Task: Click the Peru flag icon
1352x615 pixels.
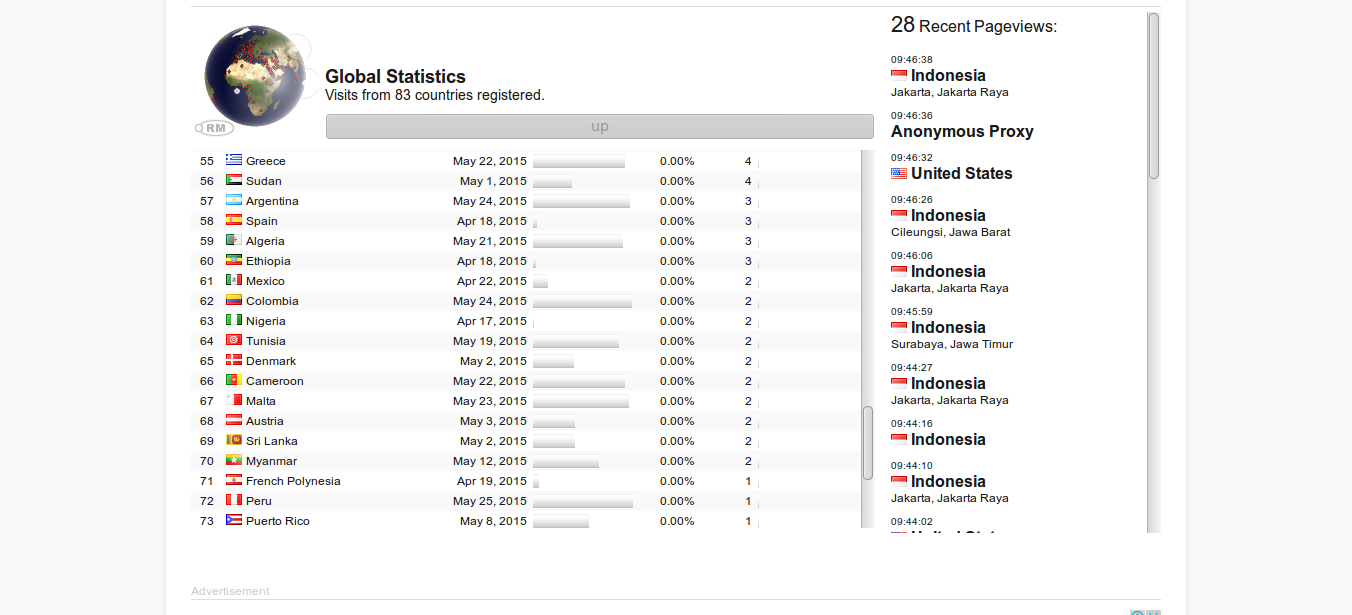Action: tap(234, 500)
